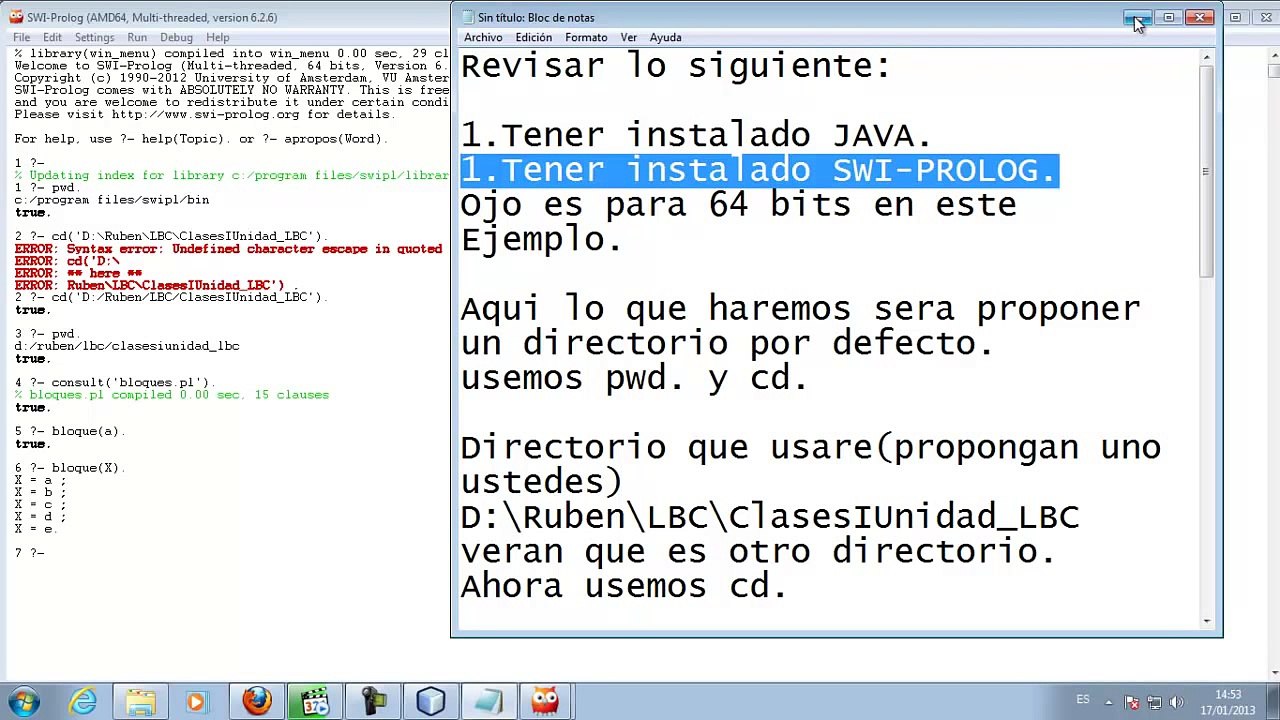Viewport: 1280px width, 720px height.
Task: Close the SWI-Prolog window
Action: [x=1265, y=17]
